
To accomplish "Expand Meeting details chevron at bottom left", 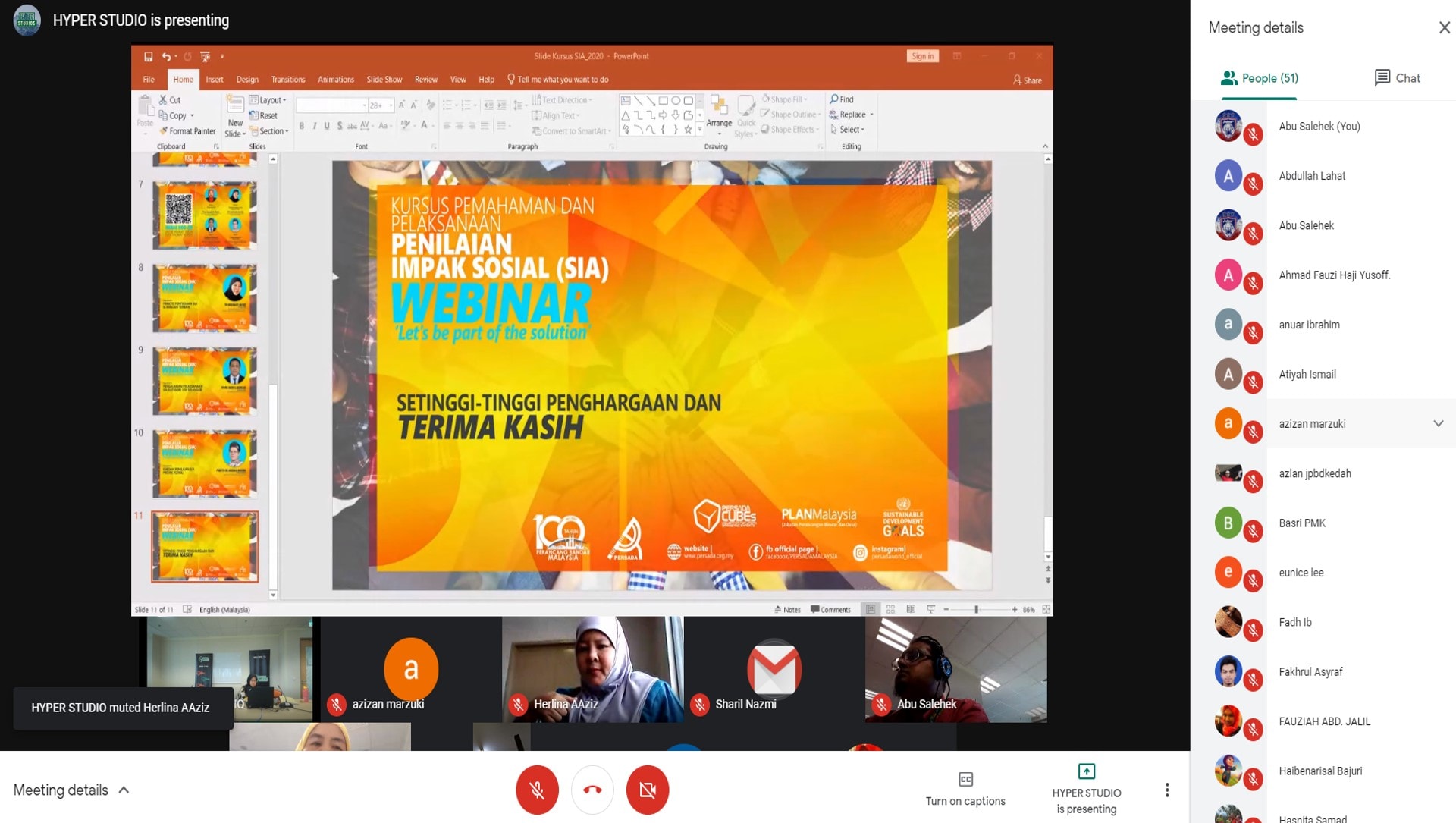I will pos(124,790).
